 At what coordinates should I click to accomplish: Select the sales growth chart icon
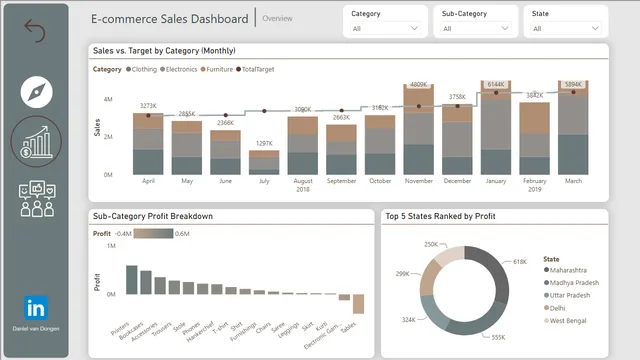click(x=36, y=142)
